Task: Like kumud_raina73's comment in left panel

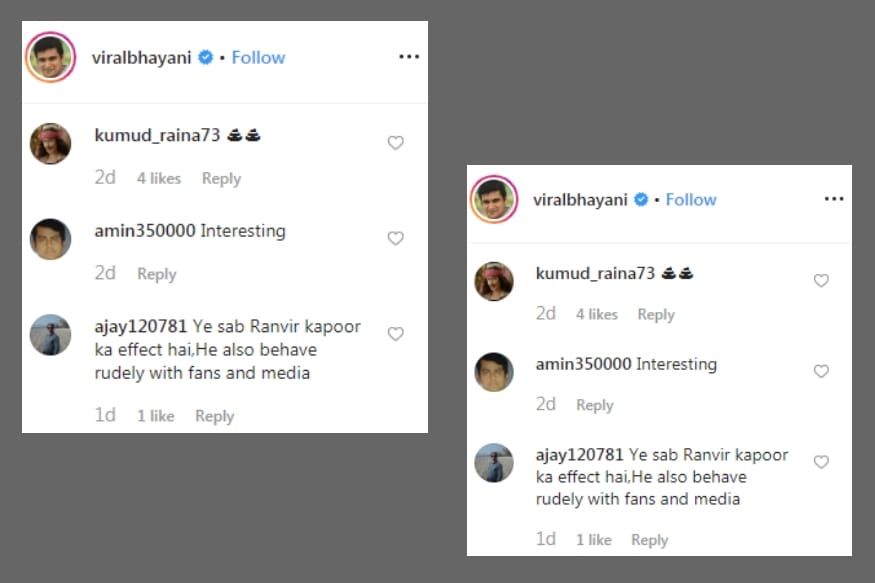Action: click(x=395, y=143)
